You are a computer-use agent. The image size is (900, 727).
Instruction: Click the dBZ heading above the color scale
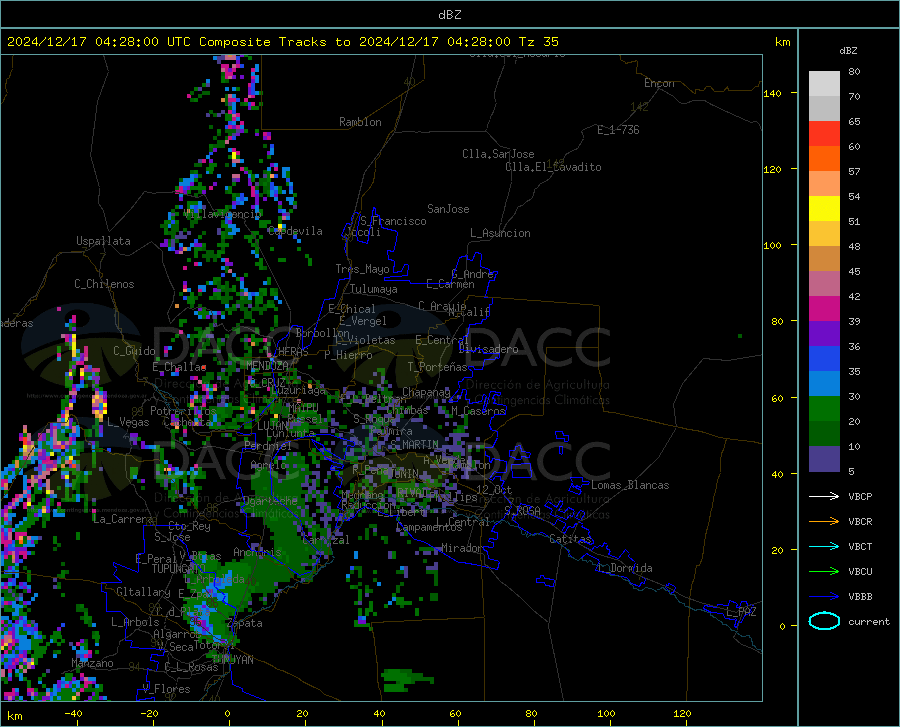848,50
